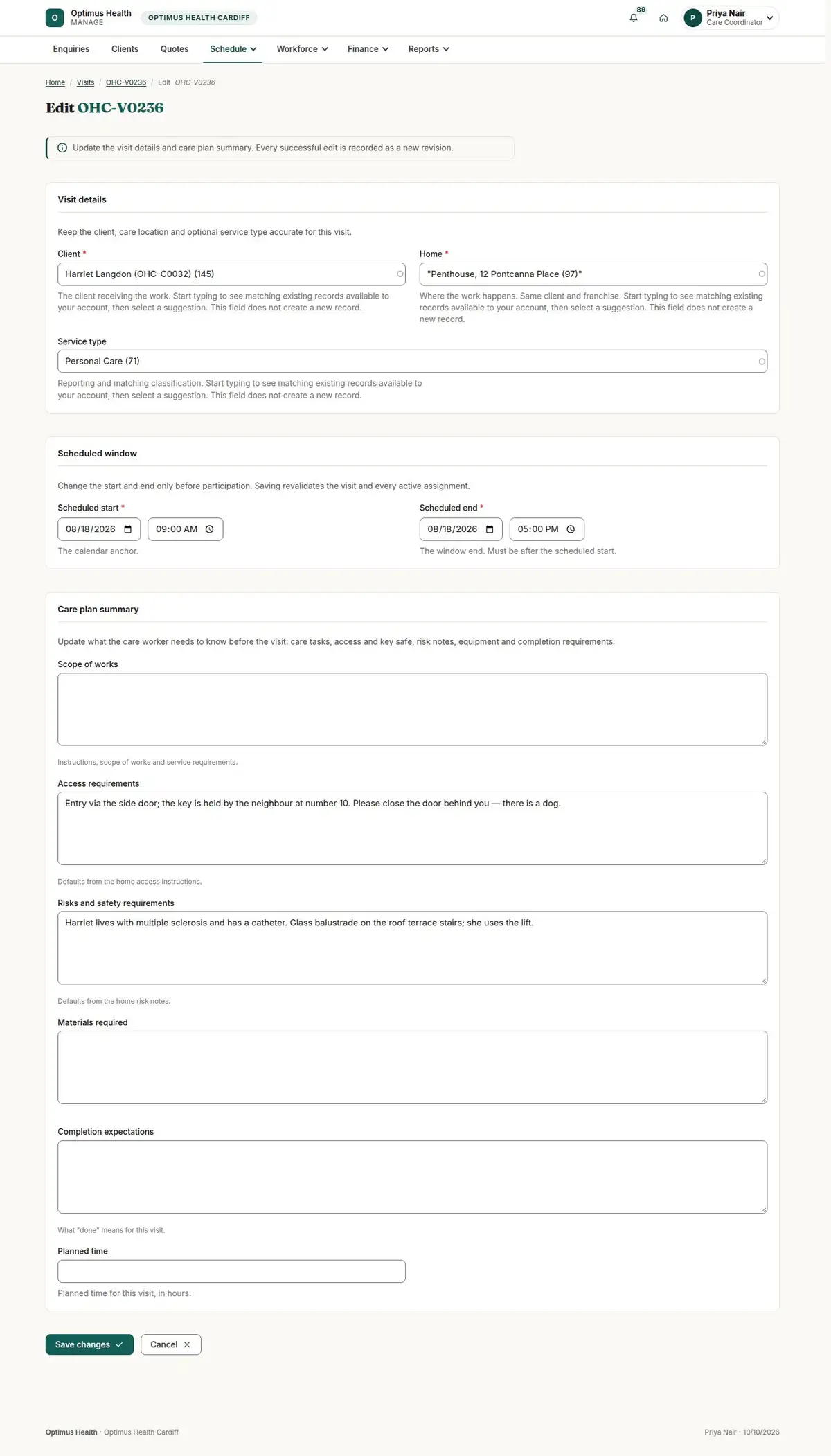This screenshot has width=831, height=1456.
Task: Open the user account chevron menu
Action: click(x=770, y=18)
